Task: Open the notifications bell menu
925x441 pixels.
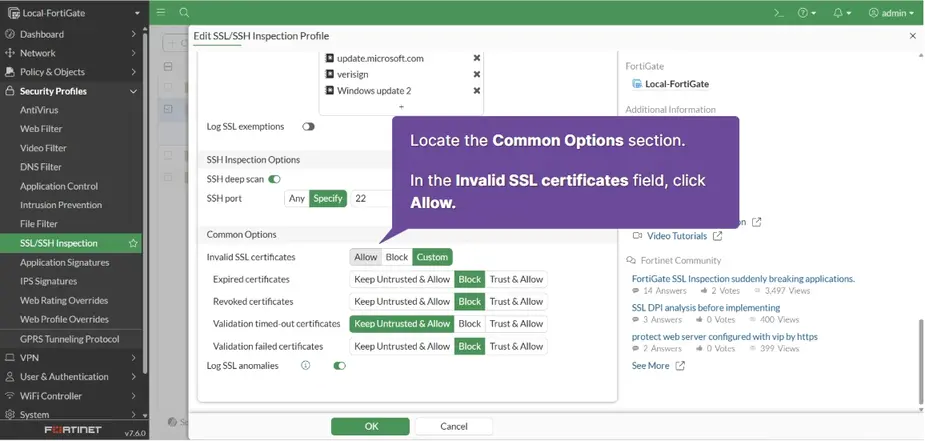Action: [x=842, y=13]
